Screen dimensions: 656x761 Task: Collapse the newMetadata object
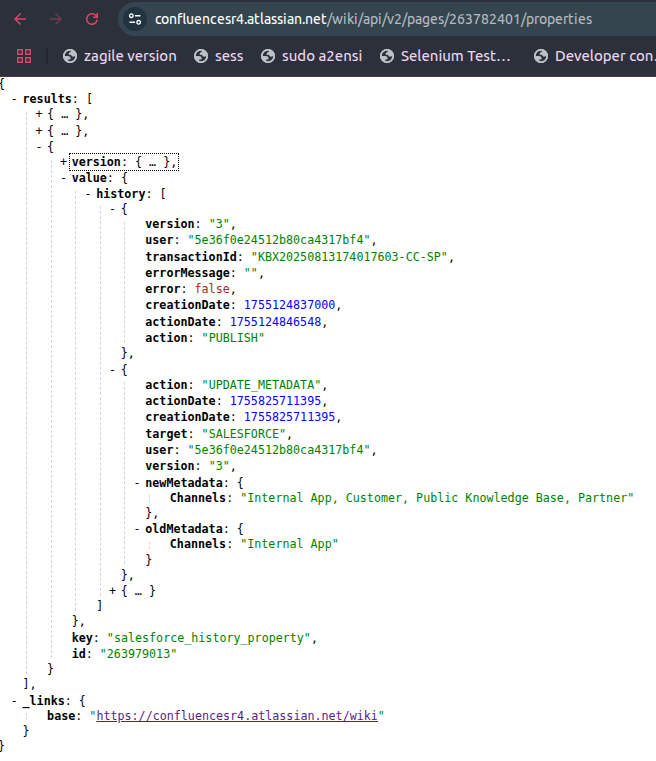click(137, 482)
